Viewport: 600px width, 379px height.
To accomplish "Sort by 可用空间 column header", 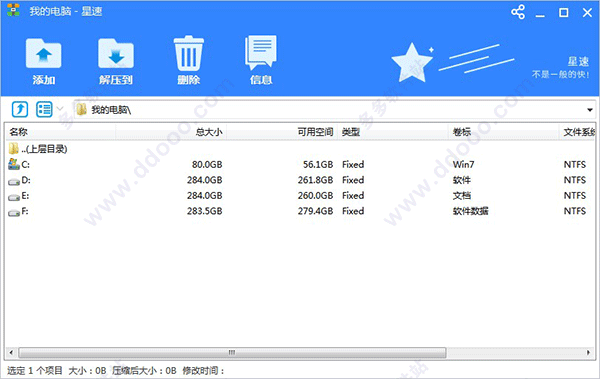I will click(x=282, y=132).
